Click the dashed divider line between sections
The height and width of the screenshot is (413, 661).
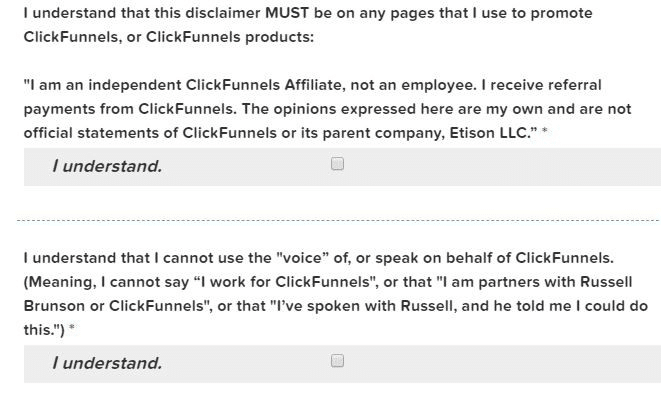tap(338, 220)
